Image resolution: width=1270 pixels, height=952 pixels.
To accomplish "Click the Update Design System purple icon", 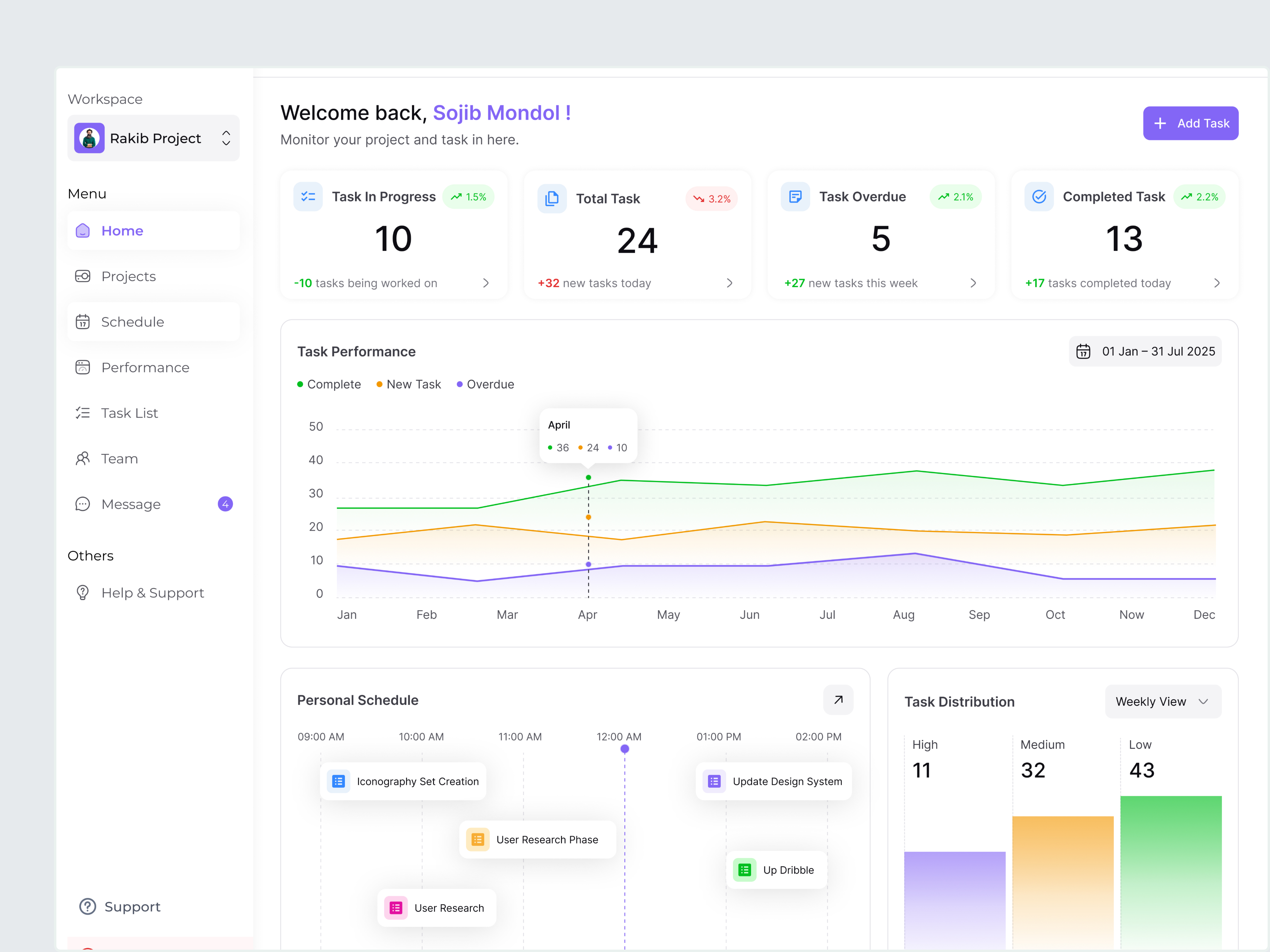I will pos(714,782).
